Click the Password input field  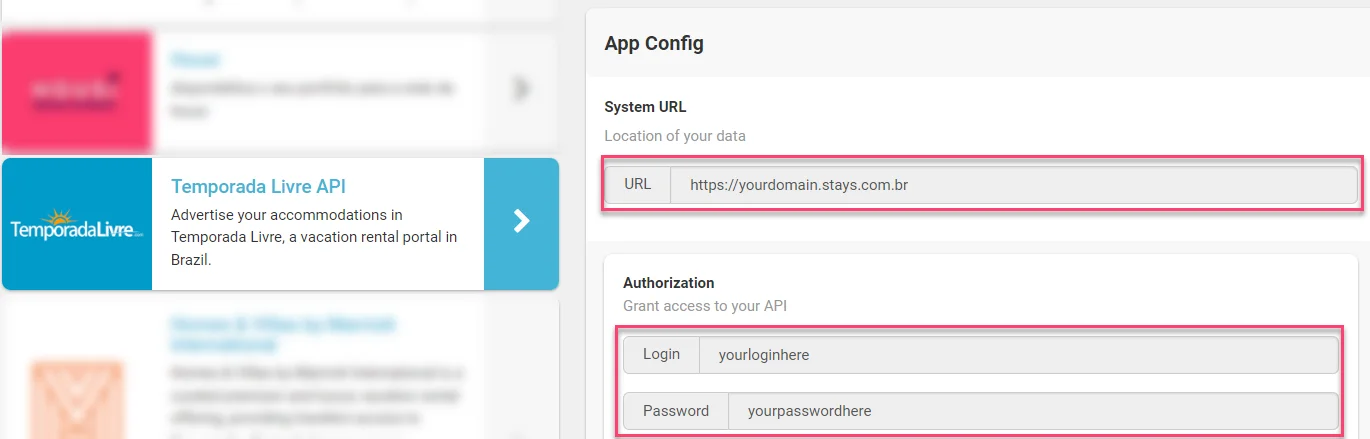tap(1033, 411)
